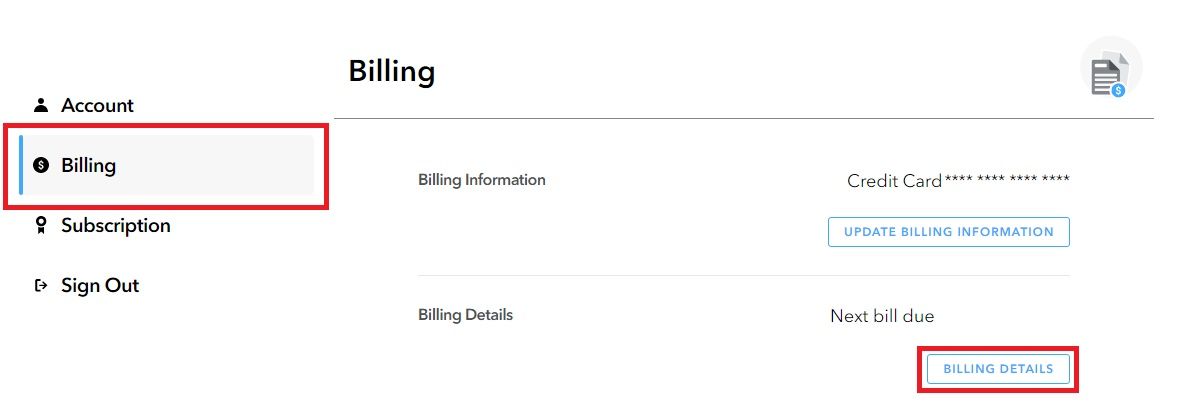Click the Credit Card text
The height and width of the screenshot is (410, 1183).
pos(894,181)
